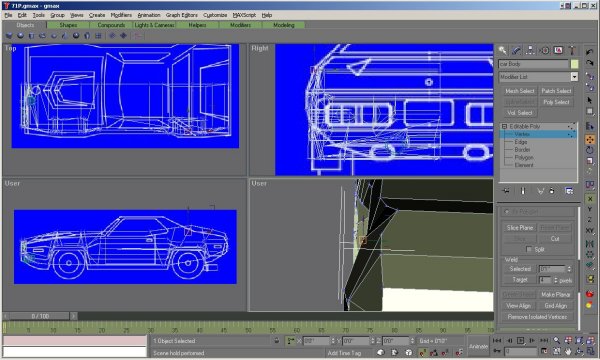This screenshot has height=360, width=600.
Task: Enable the Split checkbox
Action: coord(529,249)
